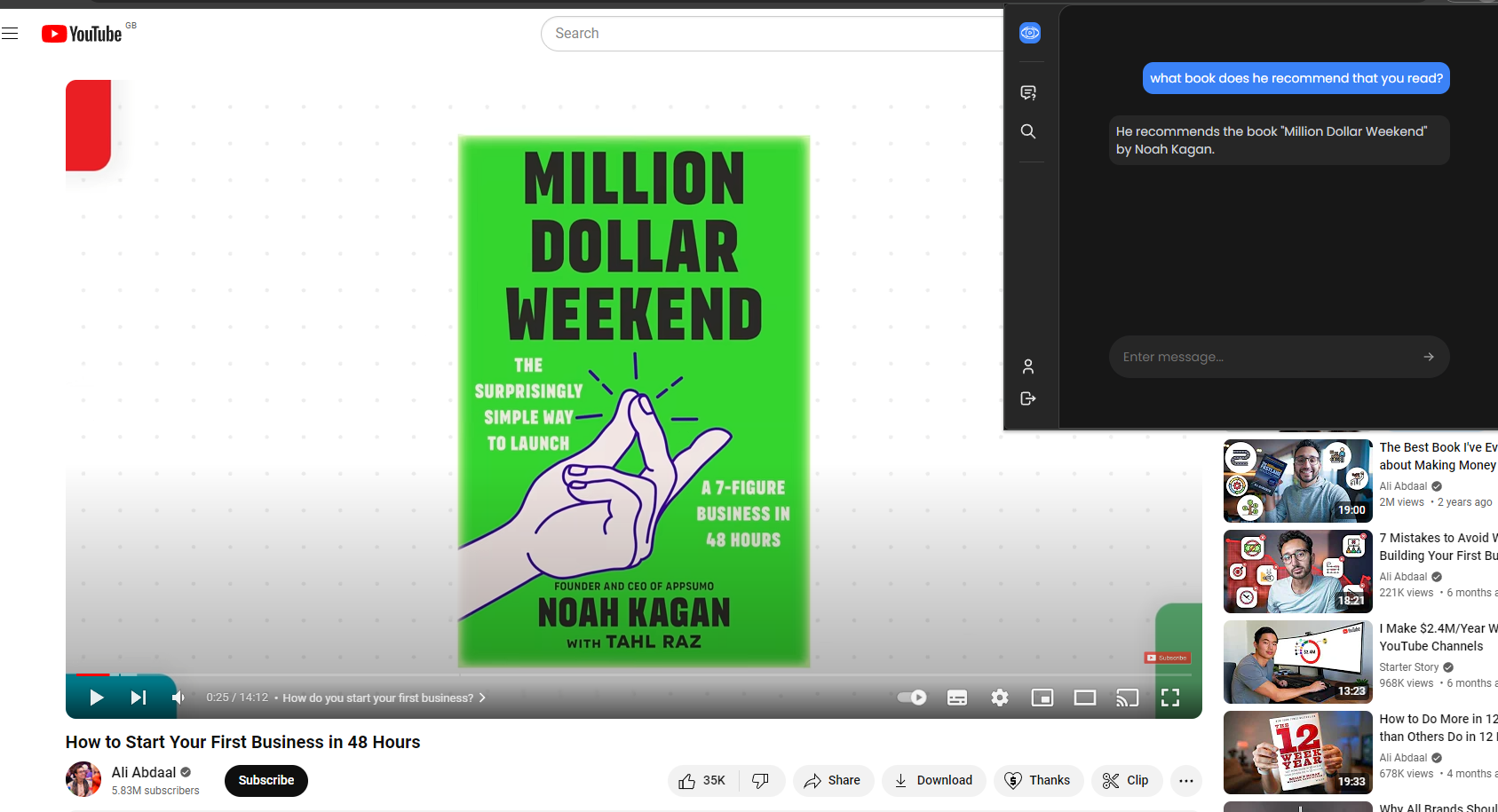Open Ali Abdaal channel avatar

click(x=83, y=780)
